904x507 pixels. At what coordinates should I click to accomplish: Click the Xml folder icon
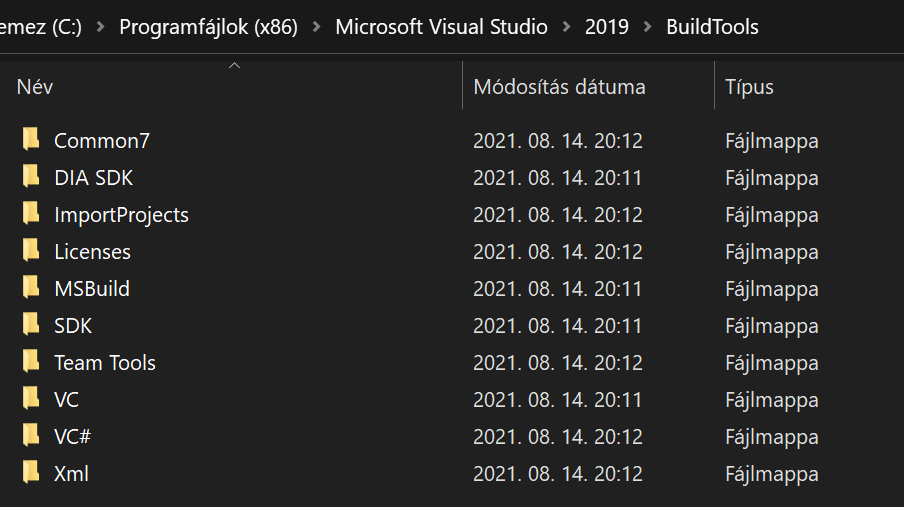tap(31, 472)
